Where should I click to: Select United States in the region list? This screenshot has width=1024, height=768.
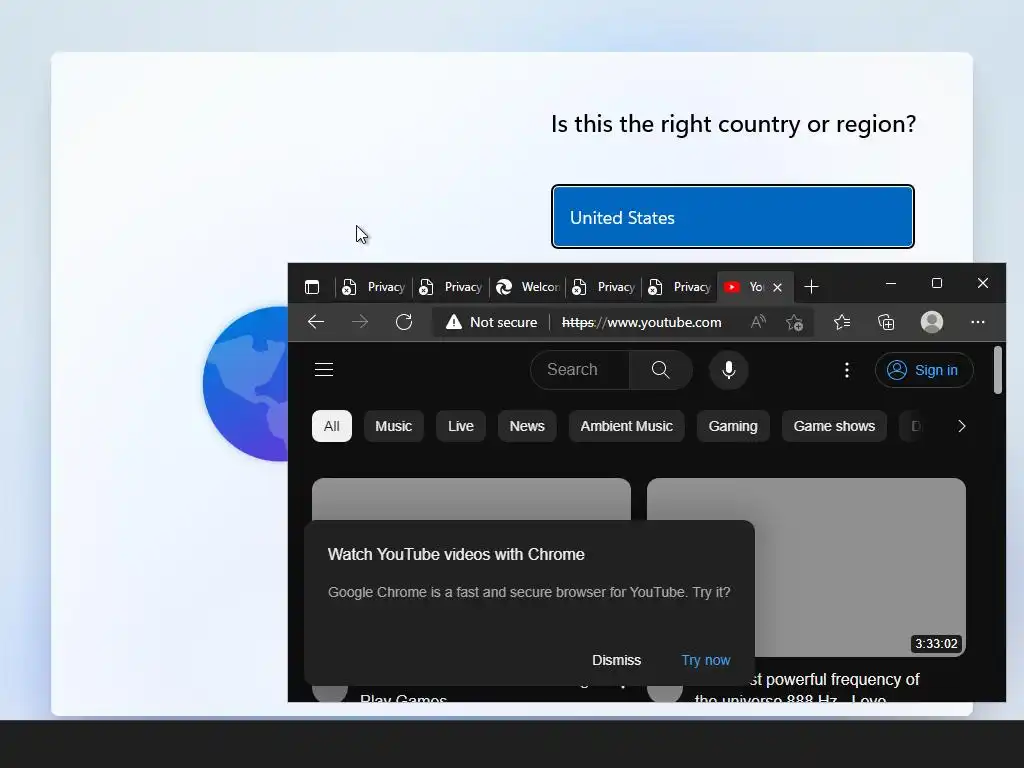733,217
